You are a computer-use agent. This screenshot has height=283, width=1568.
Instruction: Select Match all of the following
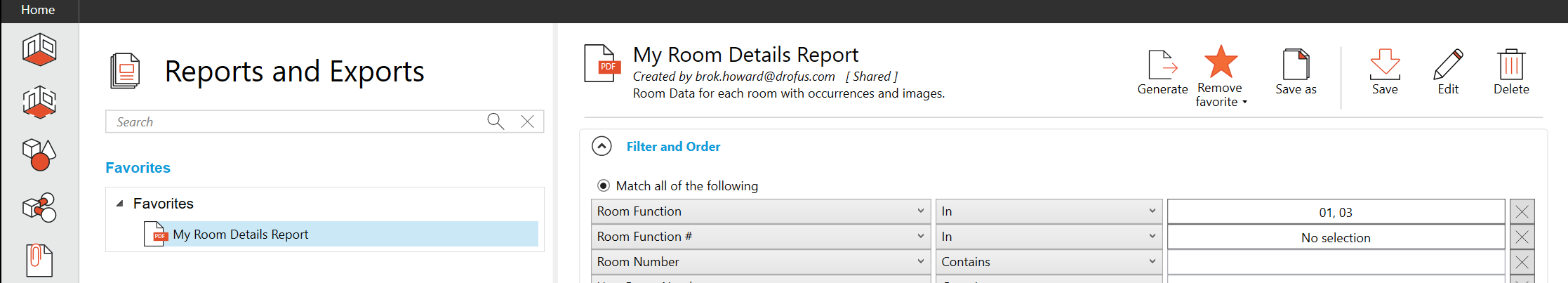(604, 186)
